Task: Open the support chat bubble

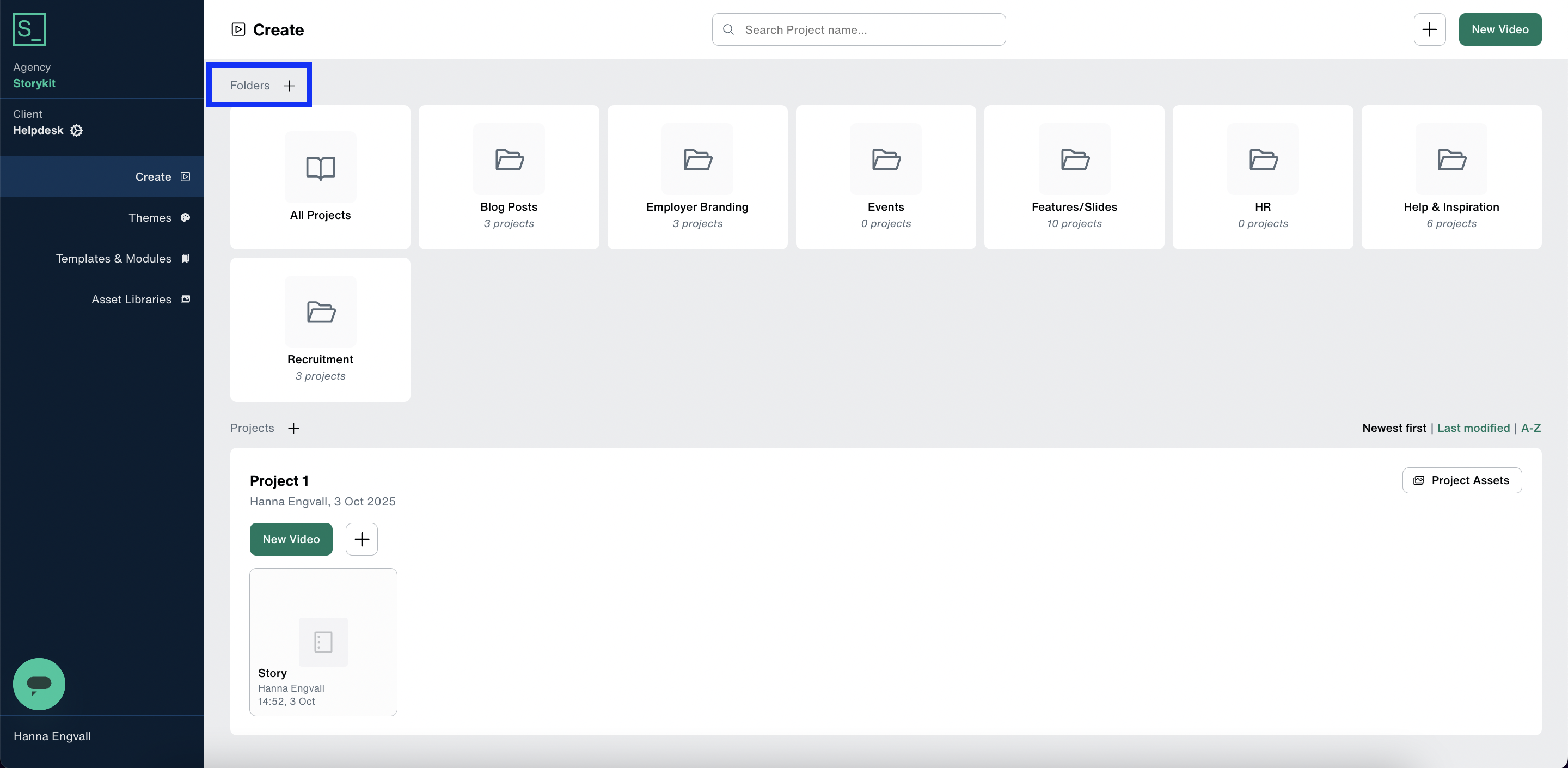Action: [38, 684]
